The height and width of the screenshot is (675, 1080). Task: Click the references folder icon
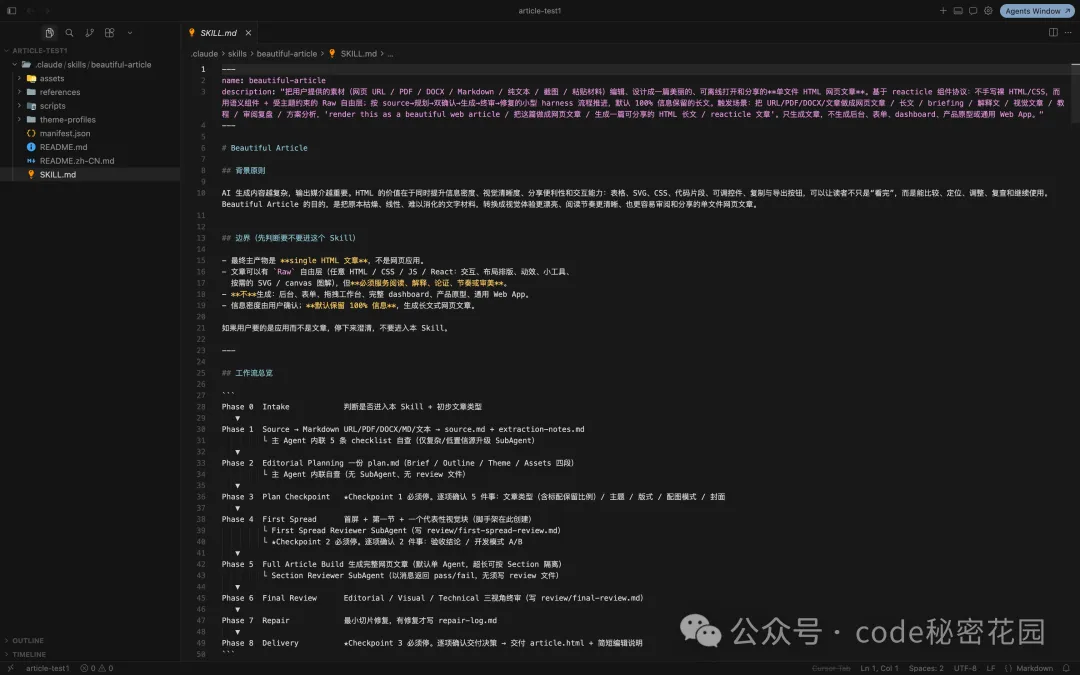[31, 92]
